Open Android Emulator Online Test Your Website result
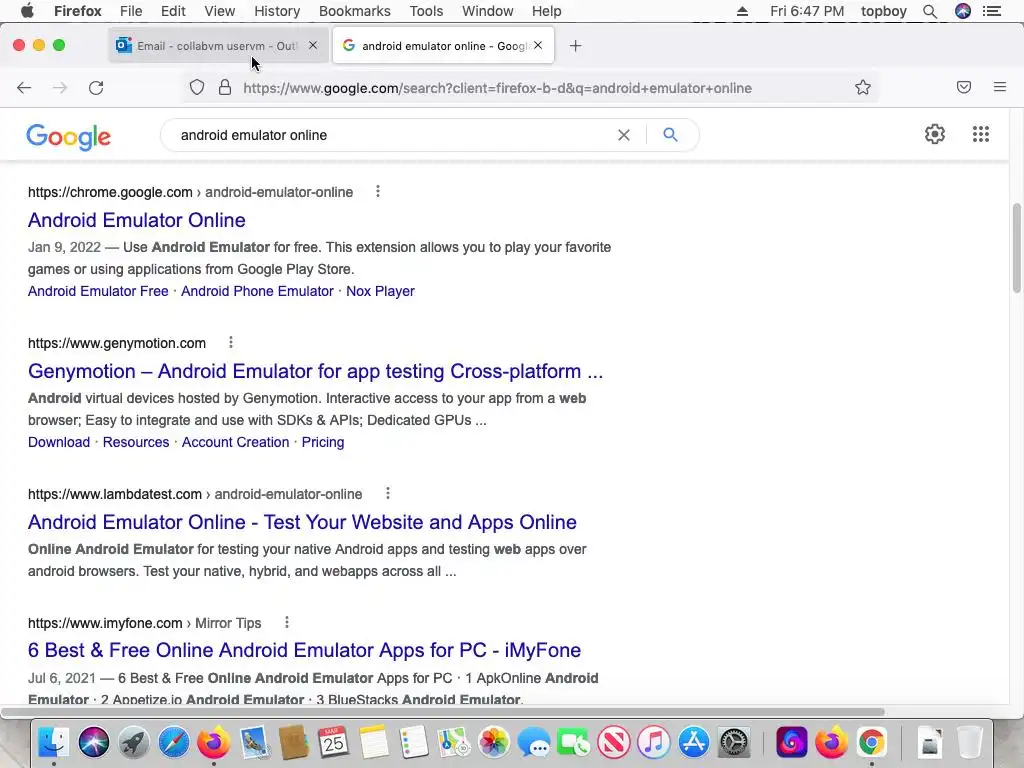Screen dimensions: 1024x768 (x=302, y=522)
